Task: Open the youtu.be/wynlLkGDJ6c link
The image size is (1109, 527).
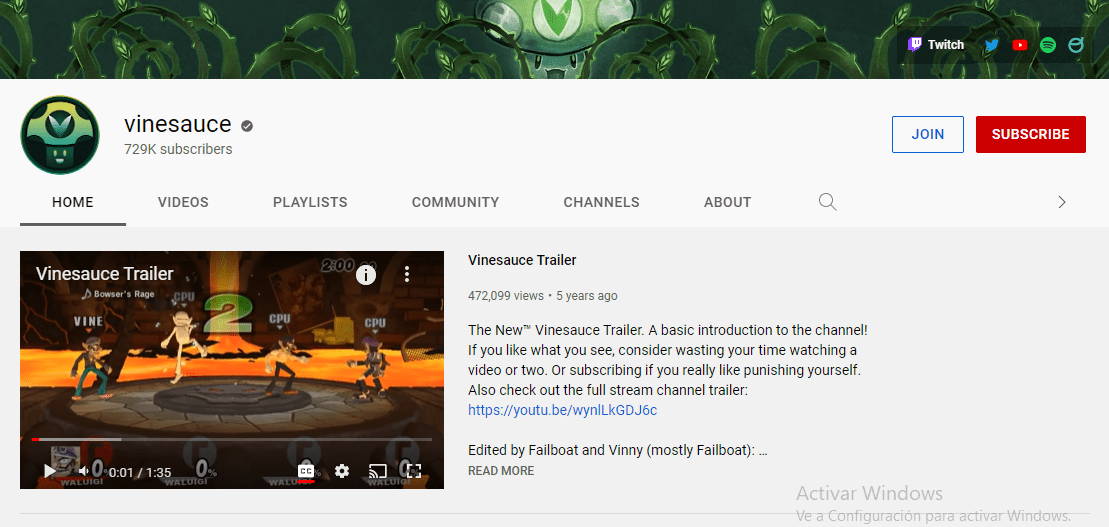Action: pyautogui.click(x=562, y=410)
